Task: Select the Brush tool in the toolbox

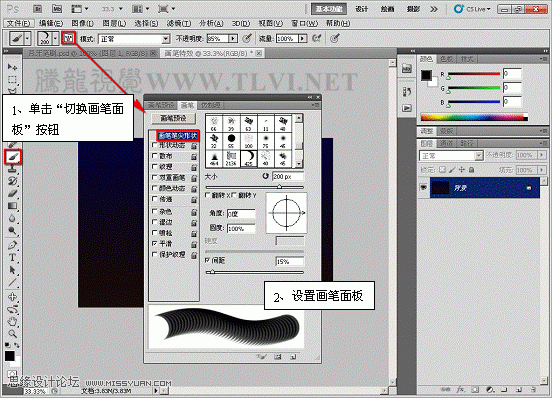Action: click(x=13, y=157)
